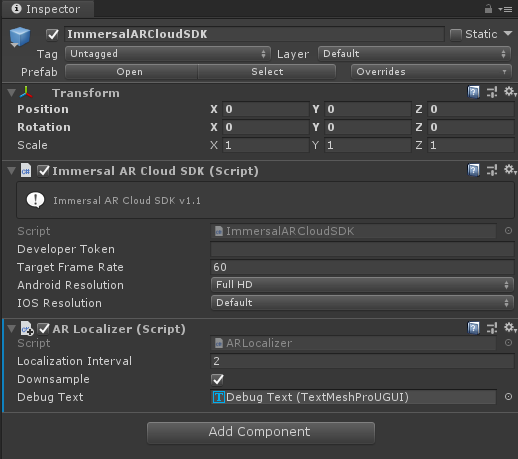Open Transform component help reference

[473, 92]
